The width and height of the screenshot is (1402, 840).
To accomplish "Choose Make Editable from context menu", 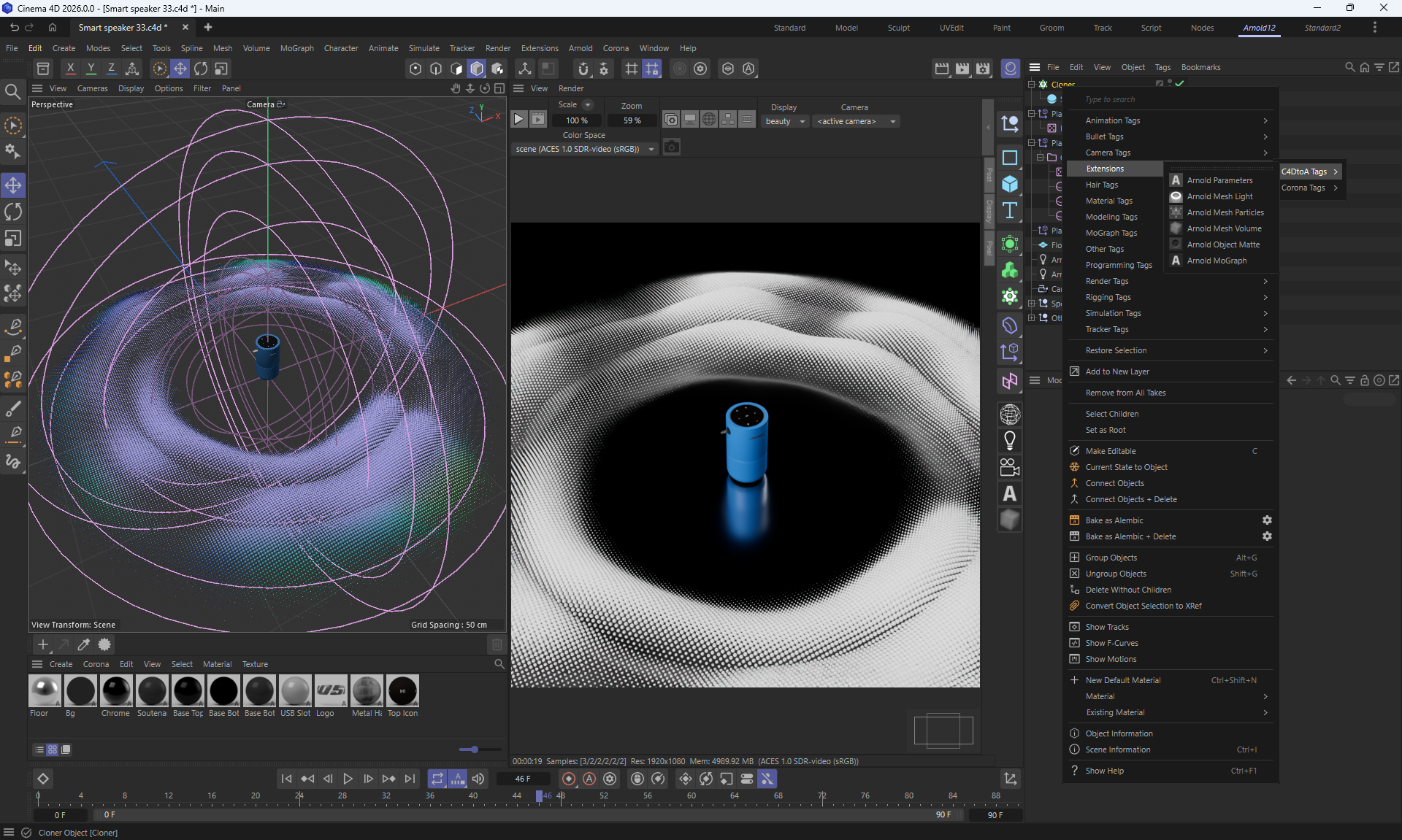I will [x=1110, y=451].
